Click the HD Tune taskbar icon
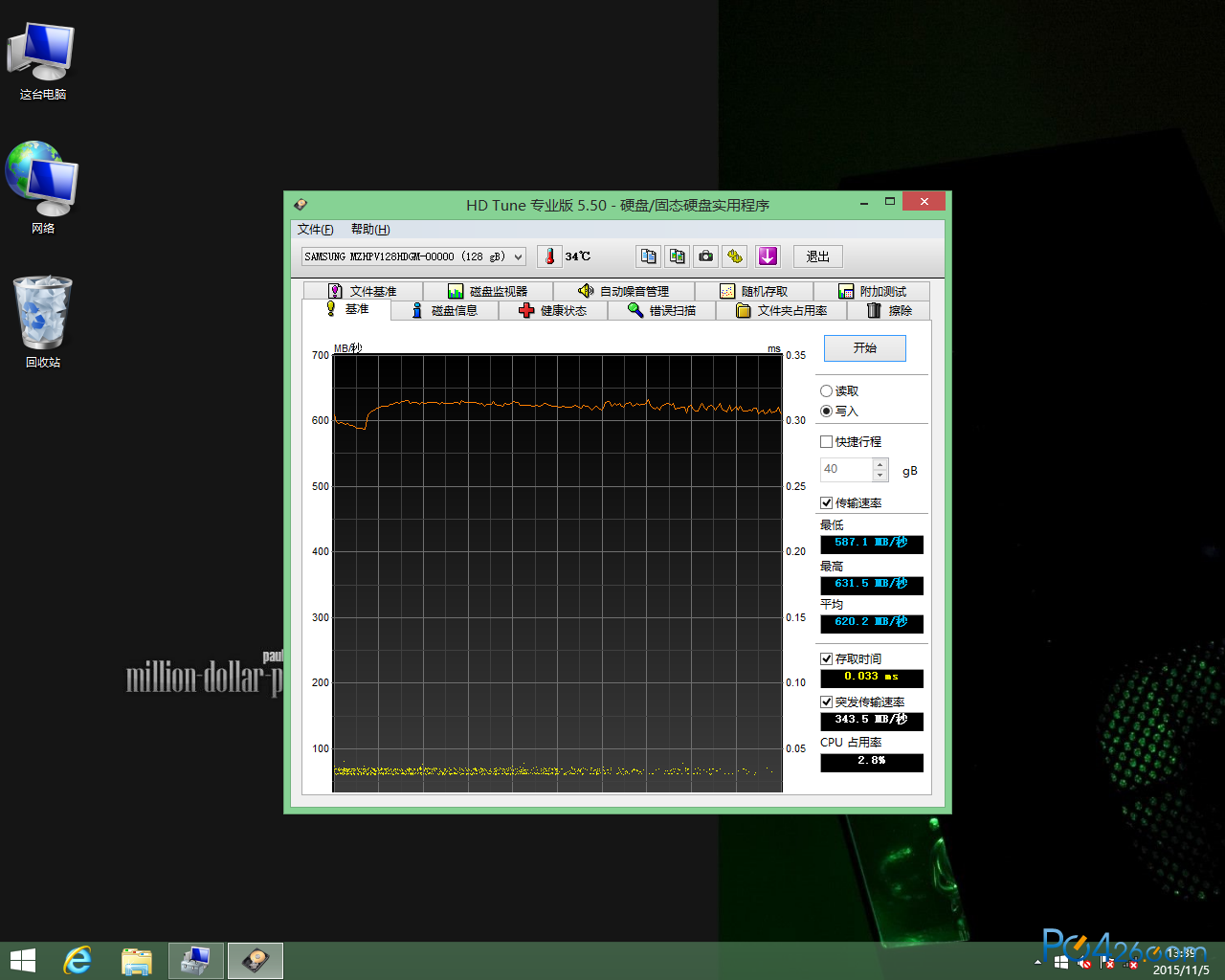The width and height of the screenshot is (1225, 980). pyautogui.click(x=256, y=961)
